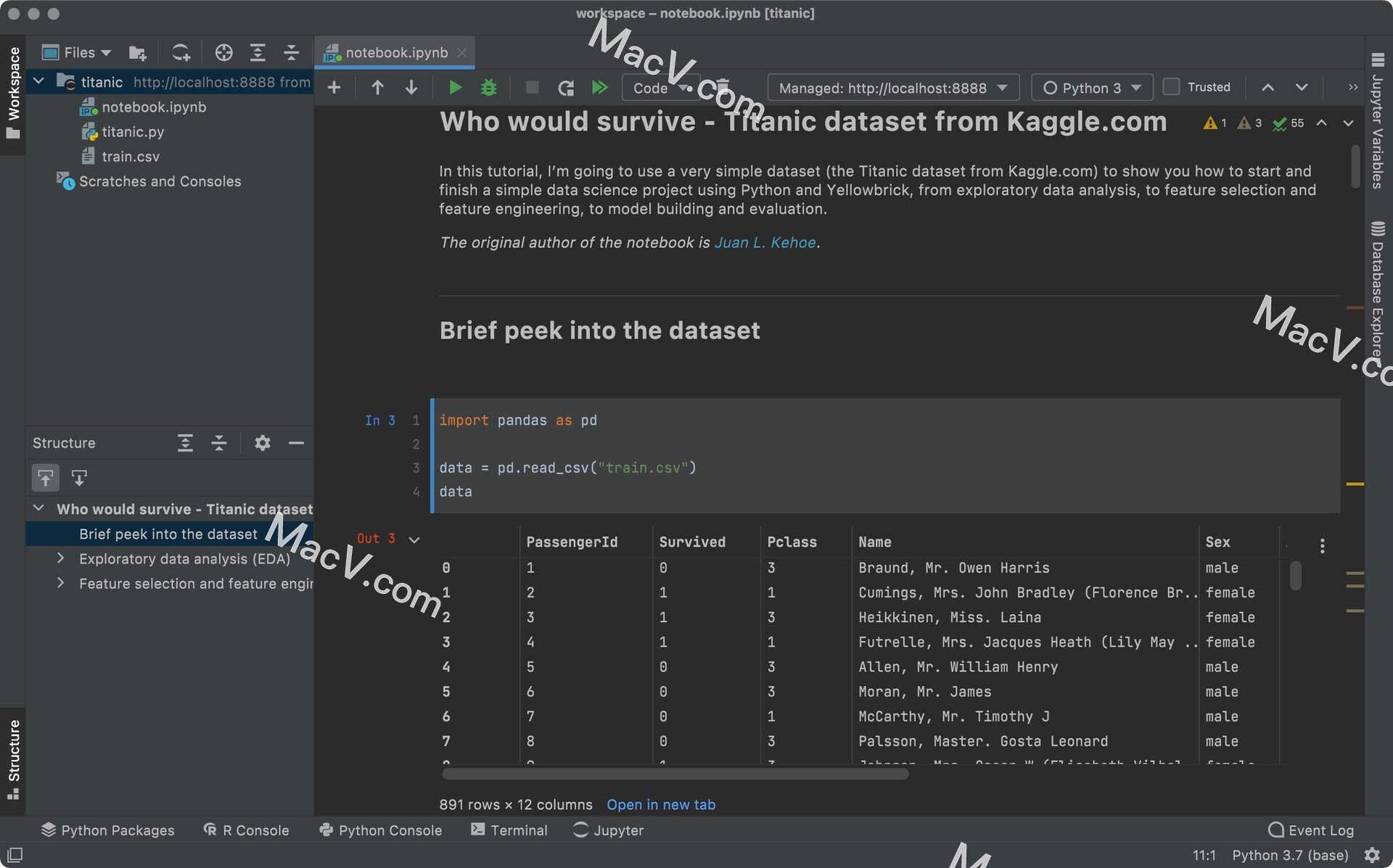
Task: Stop kernel with the interrupt square icon
Action: (532, 88)
